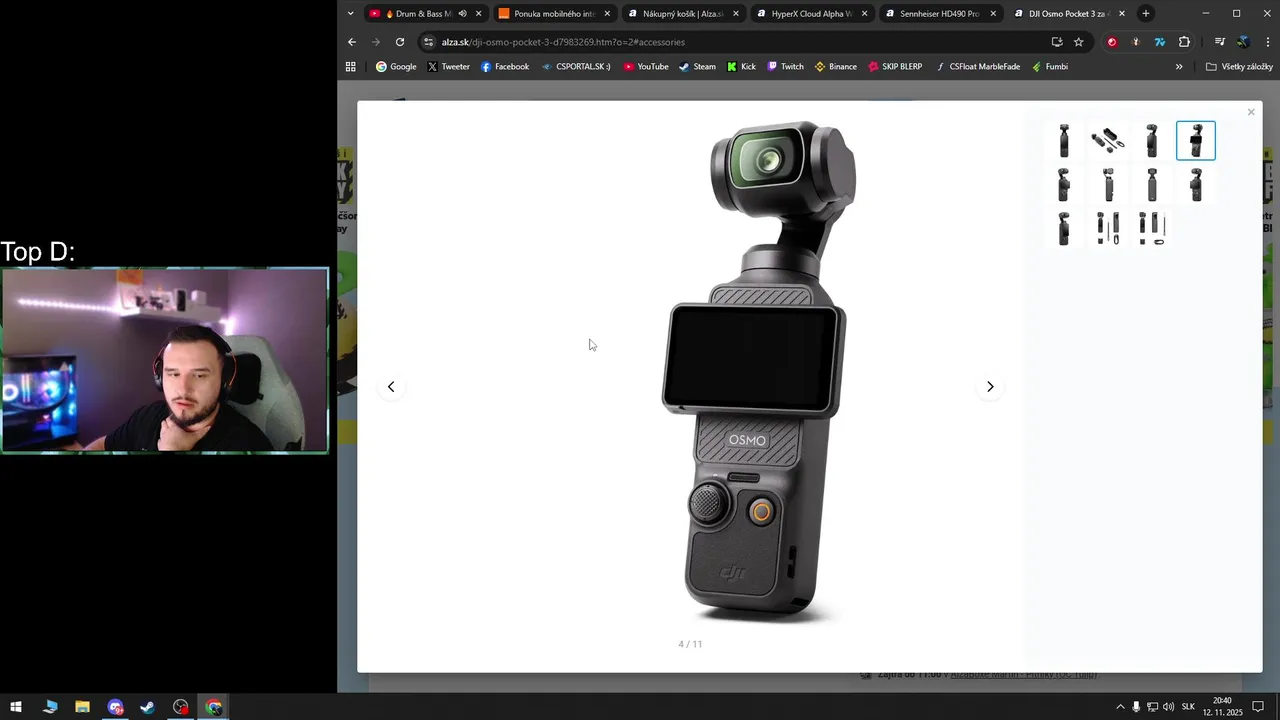The height and width of the screenshot is (720, 1280).
Task: Show hidden system tray icons
Action: [1120, 707]
